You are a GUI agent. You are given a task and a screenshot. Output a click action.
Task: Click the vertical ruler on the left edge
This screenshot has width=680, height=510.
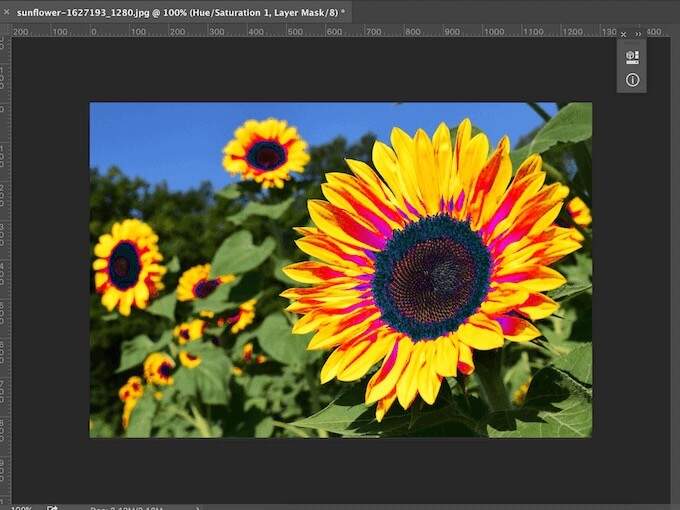click(x=5, y=250)
